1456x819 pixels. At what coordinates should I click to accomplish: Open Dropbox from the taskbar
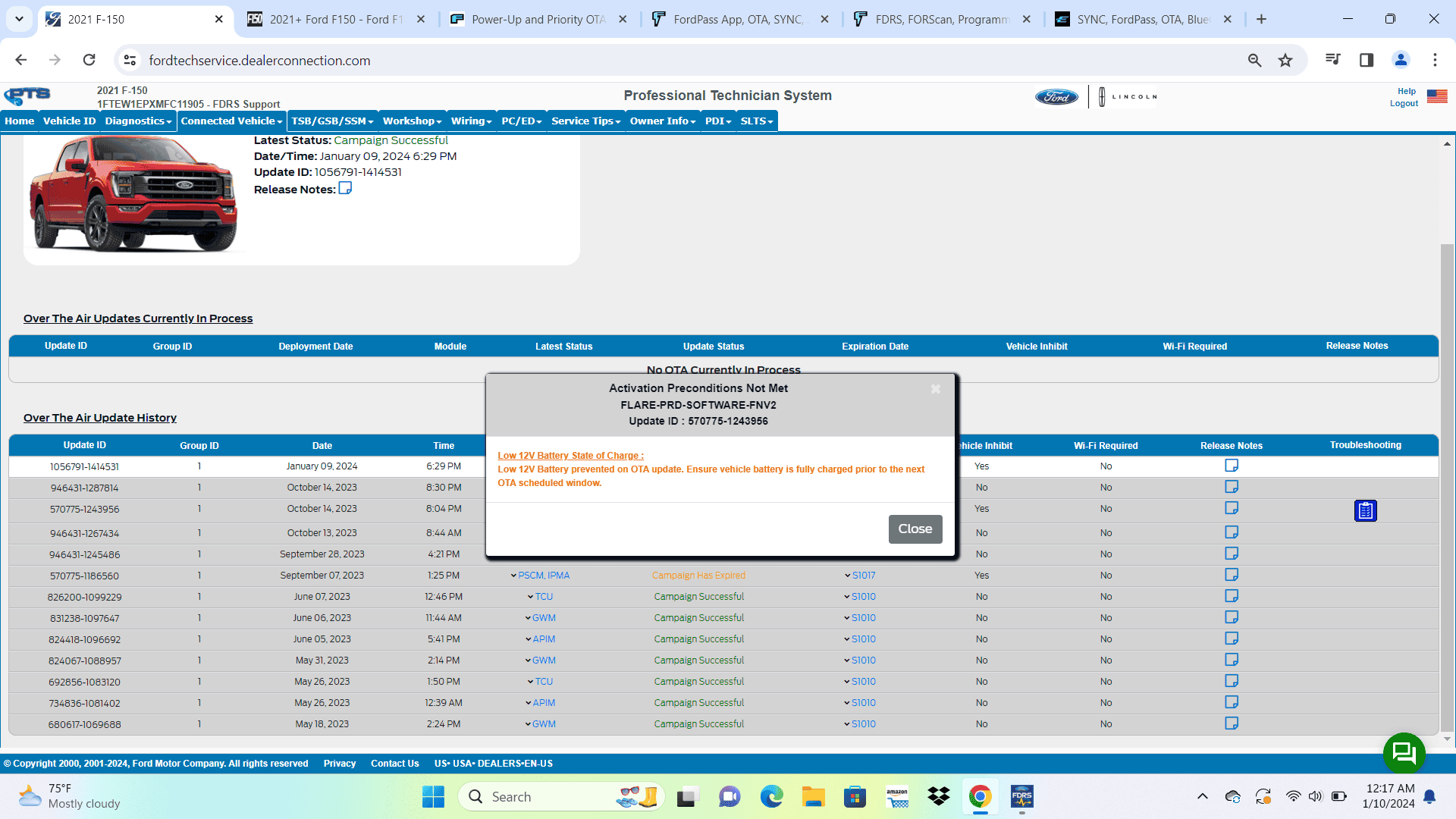[x=938, y=797]
